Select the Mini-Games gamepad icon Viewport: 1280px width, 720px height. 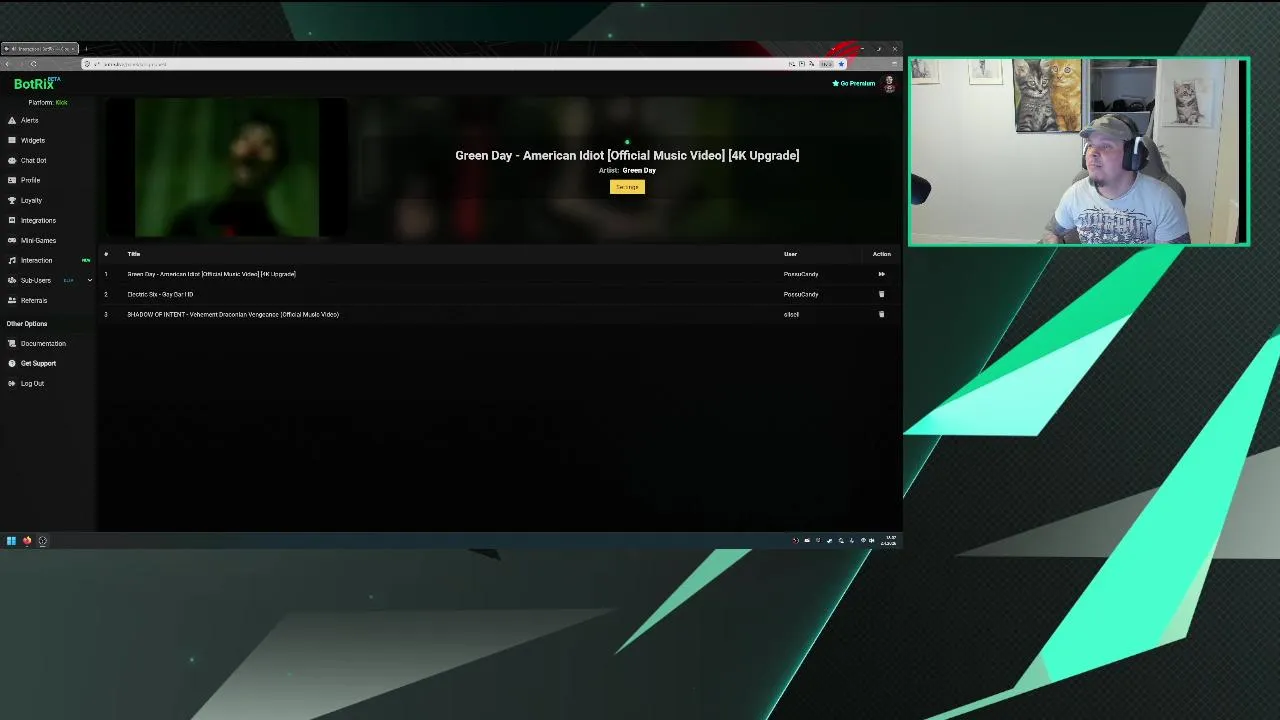coord(12,240)
